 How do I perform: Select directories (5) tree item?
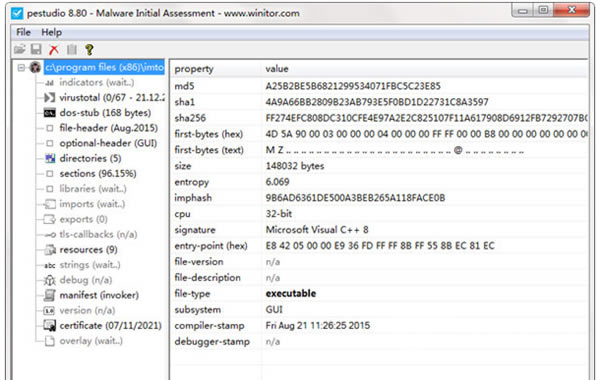pos(90,158)
